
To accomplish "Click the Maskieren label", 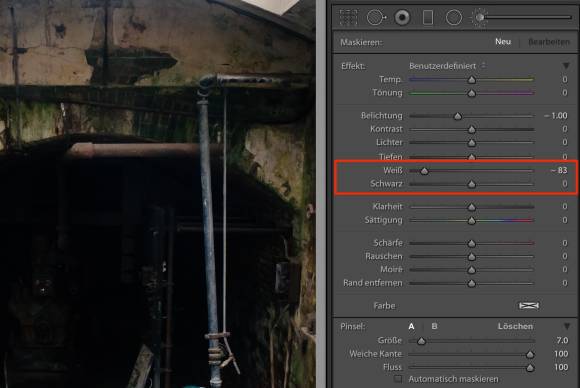I will coord(361,42).
